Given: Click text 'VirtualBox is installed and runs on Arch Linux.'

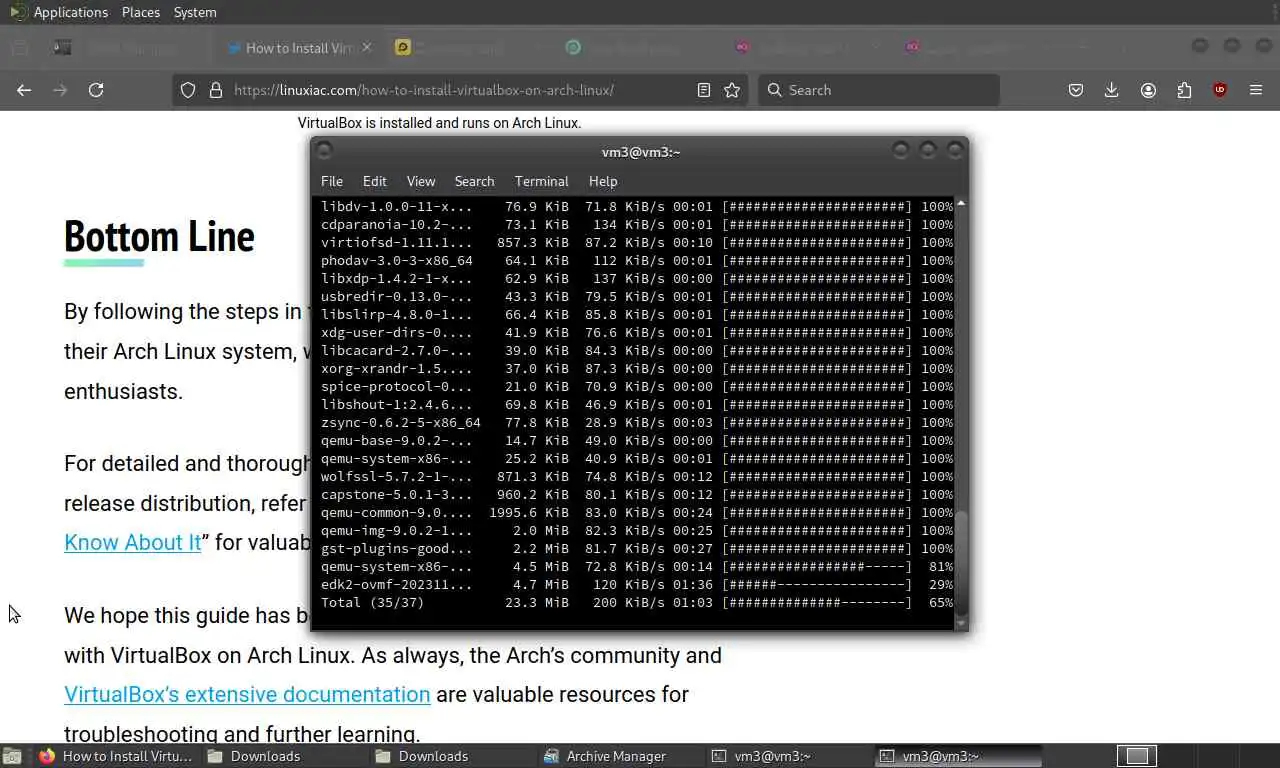Looking at the screenshot, I should (x=439, y=123).
